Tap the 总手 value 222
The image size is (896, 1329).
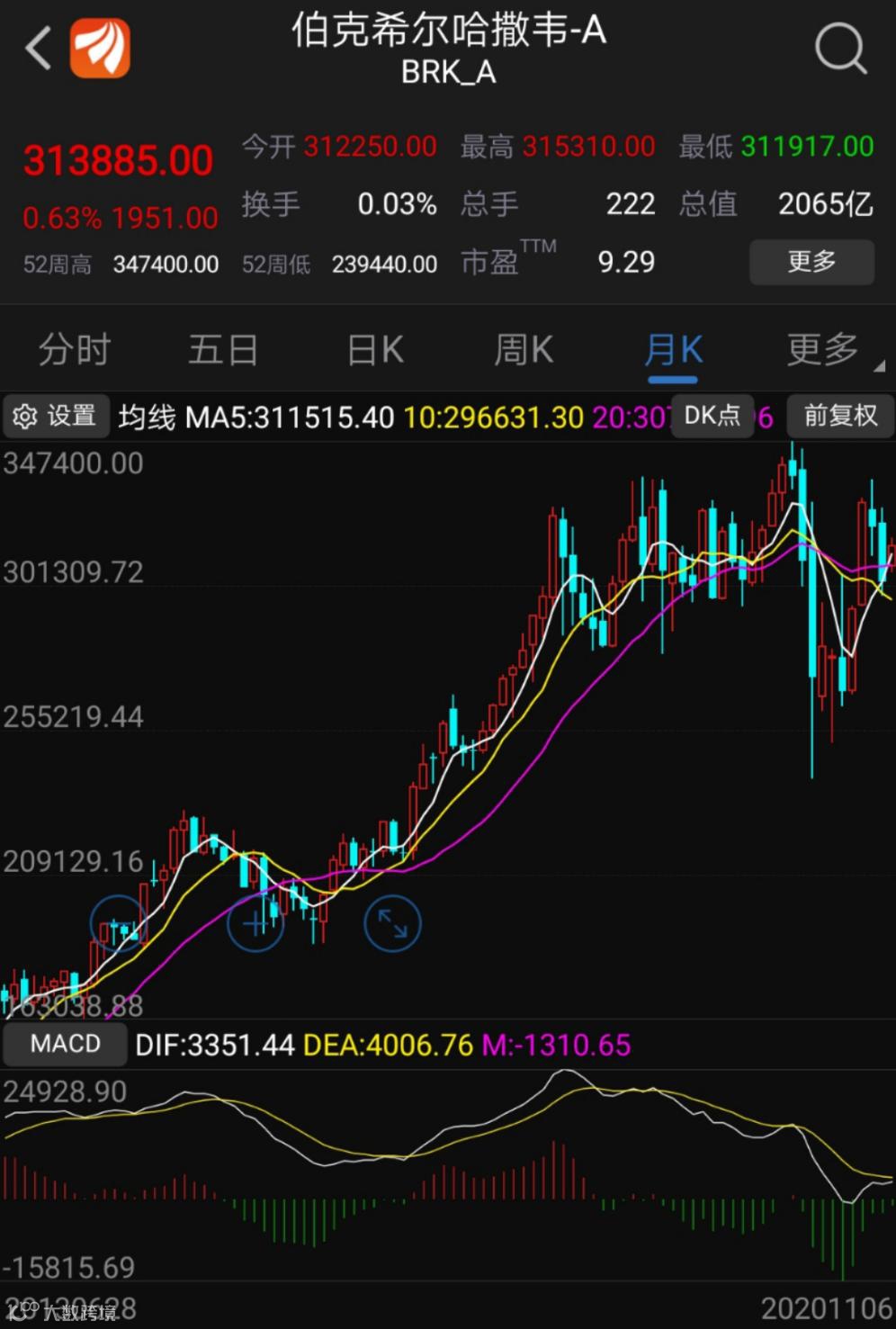coord(631,204)
